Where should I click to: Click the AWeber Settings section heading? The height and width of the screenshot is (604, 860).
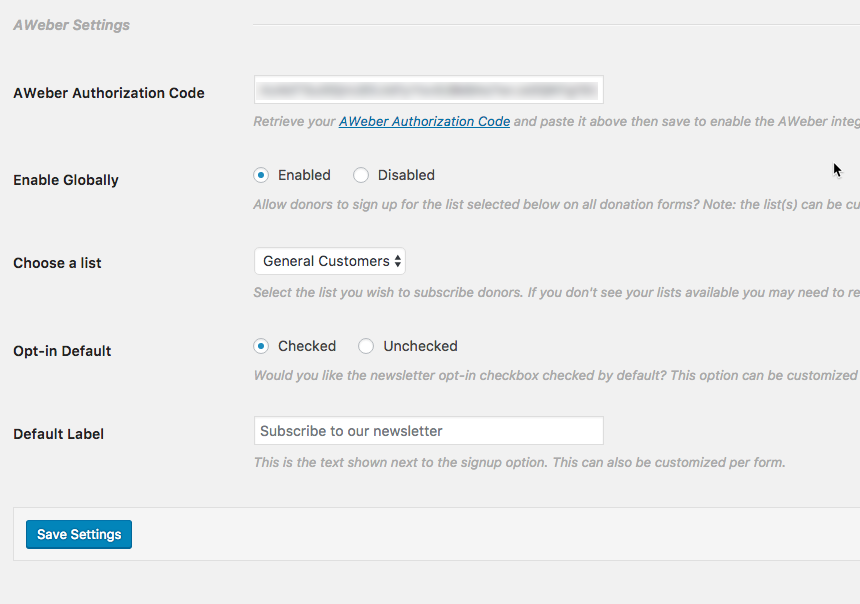point(71,24)
